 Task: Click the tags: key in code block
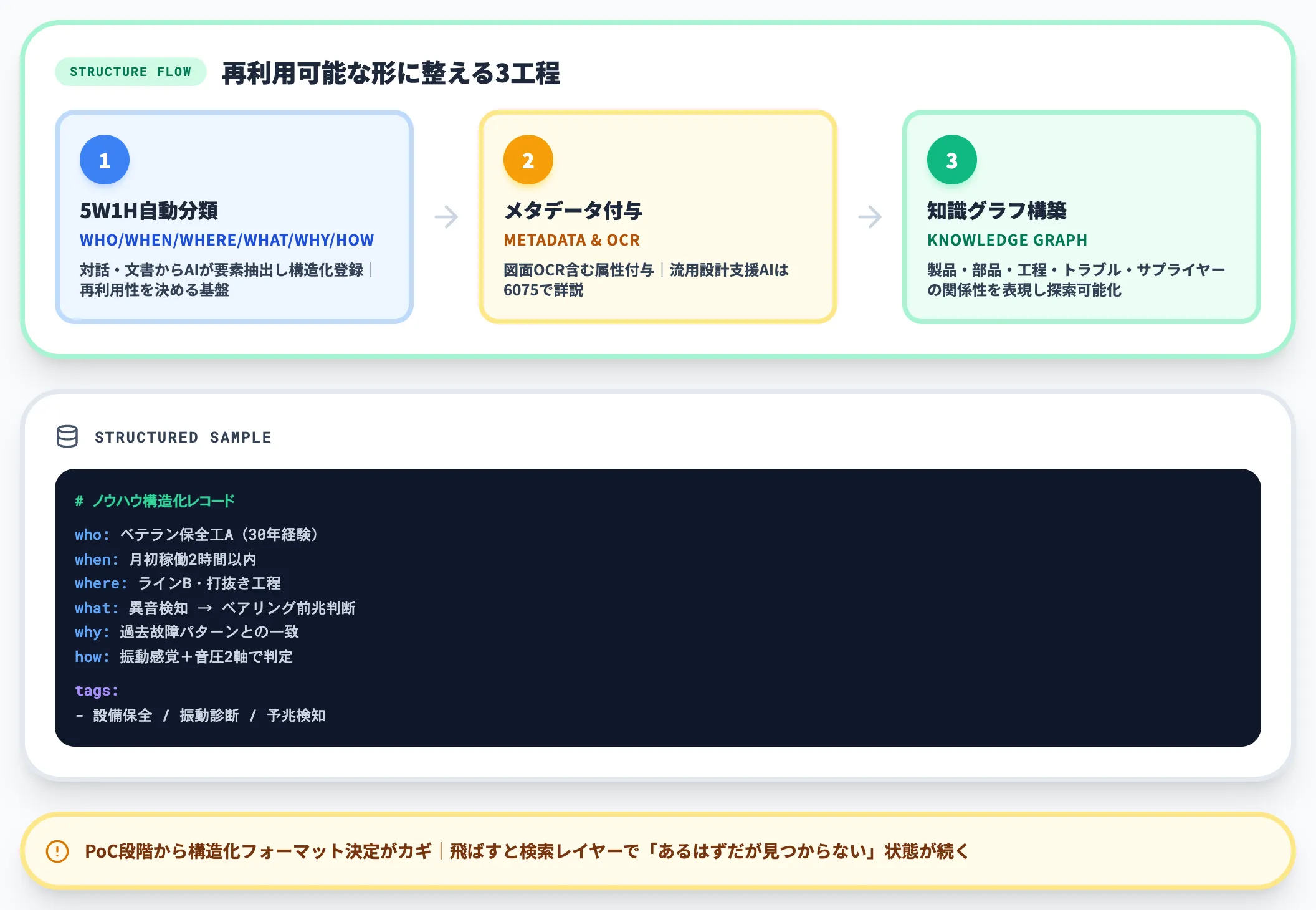click(x=97, y=691)
